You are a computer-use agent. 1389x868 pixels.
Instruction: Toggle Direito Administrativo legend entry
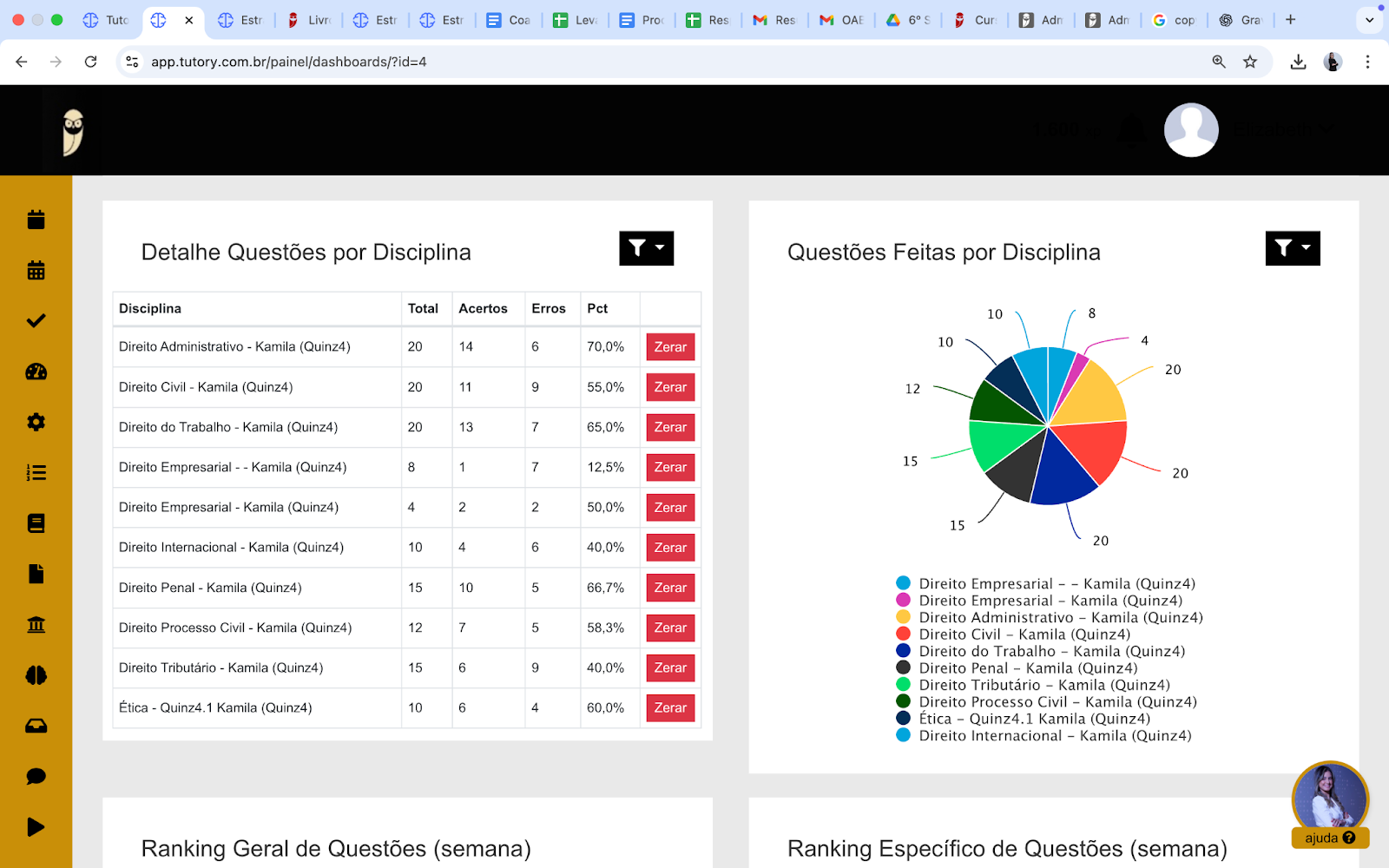click(x=1050, y=617)
